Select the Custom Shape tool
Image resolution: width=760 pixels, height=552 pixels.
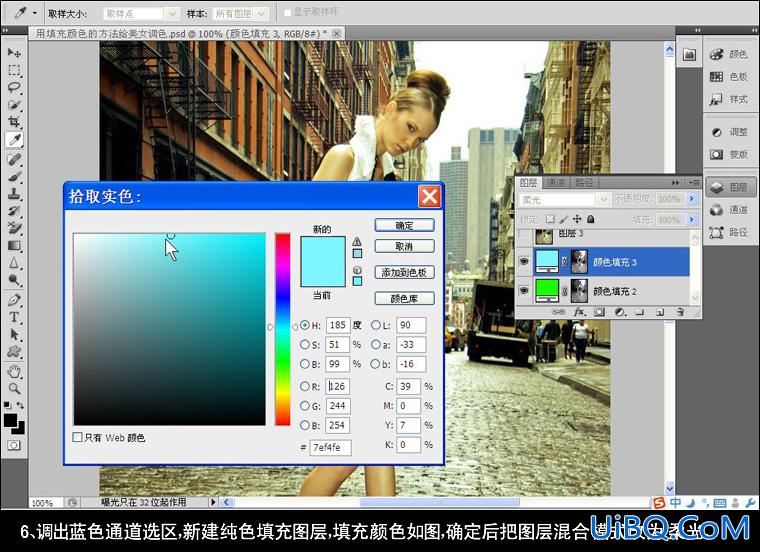(x=14, y=352)
